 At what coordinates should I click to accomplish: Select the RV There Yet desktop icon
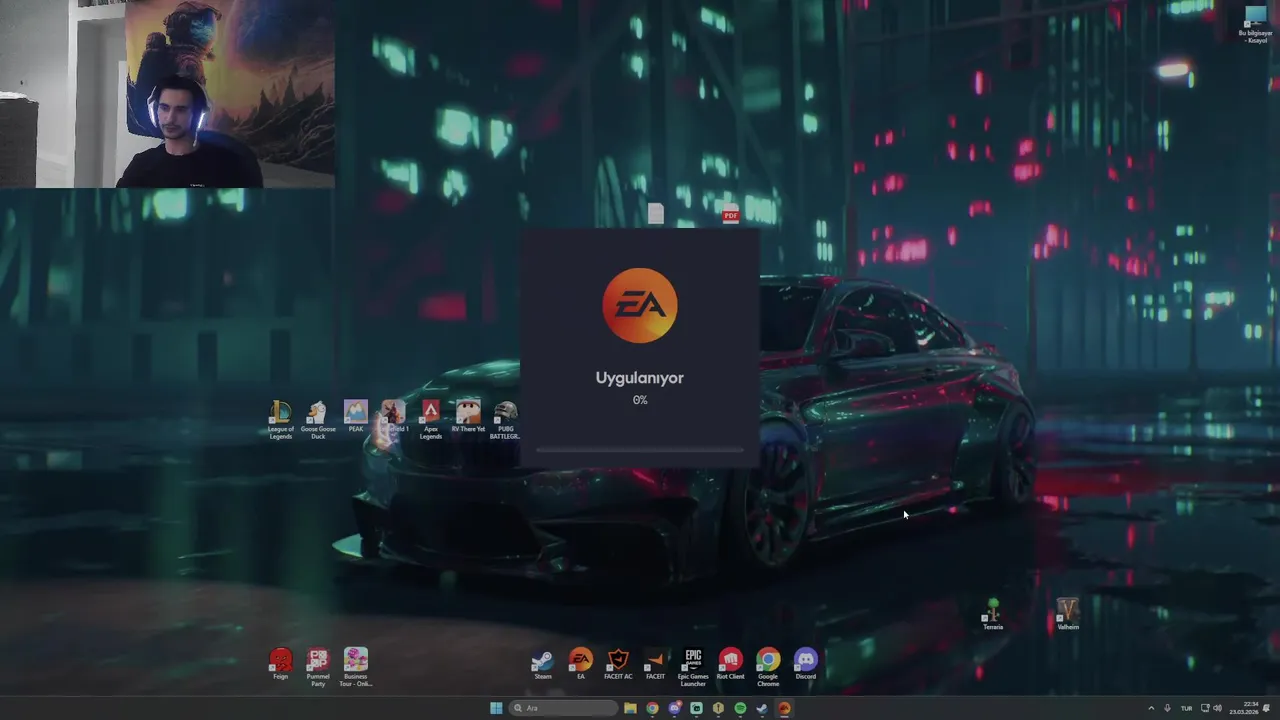(468, 416)
